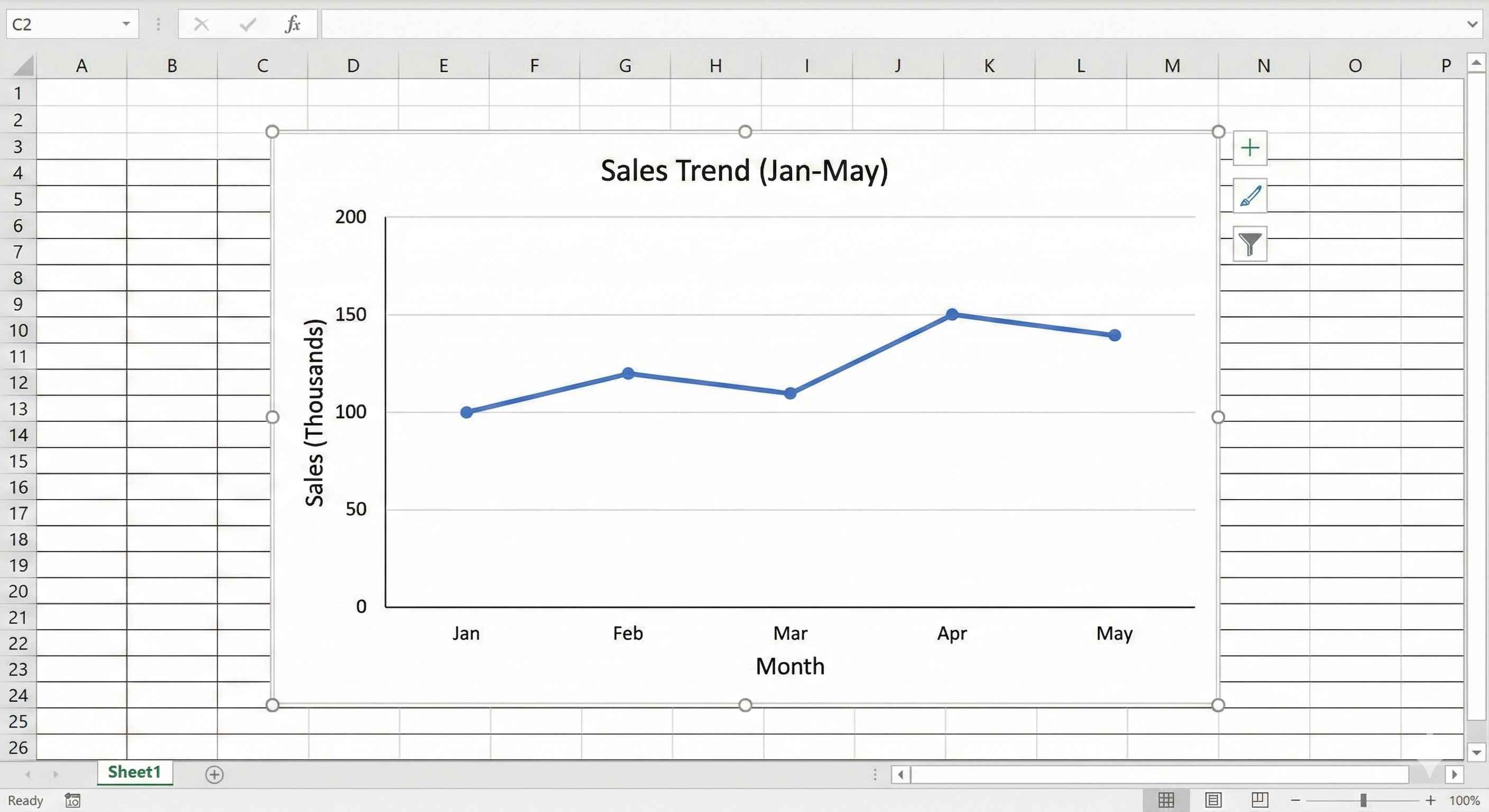Click the Cancel (X) in formula bar
This screenshot has width=1489, height=812.
[x=201, y=24]
